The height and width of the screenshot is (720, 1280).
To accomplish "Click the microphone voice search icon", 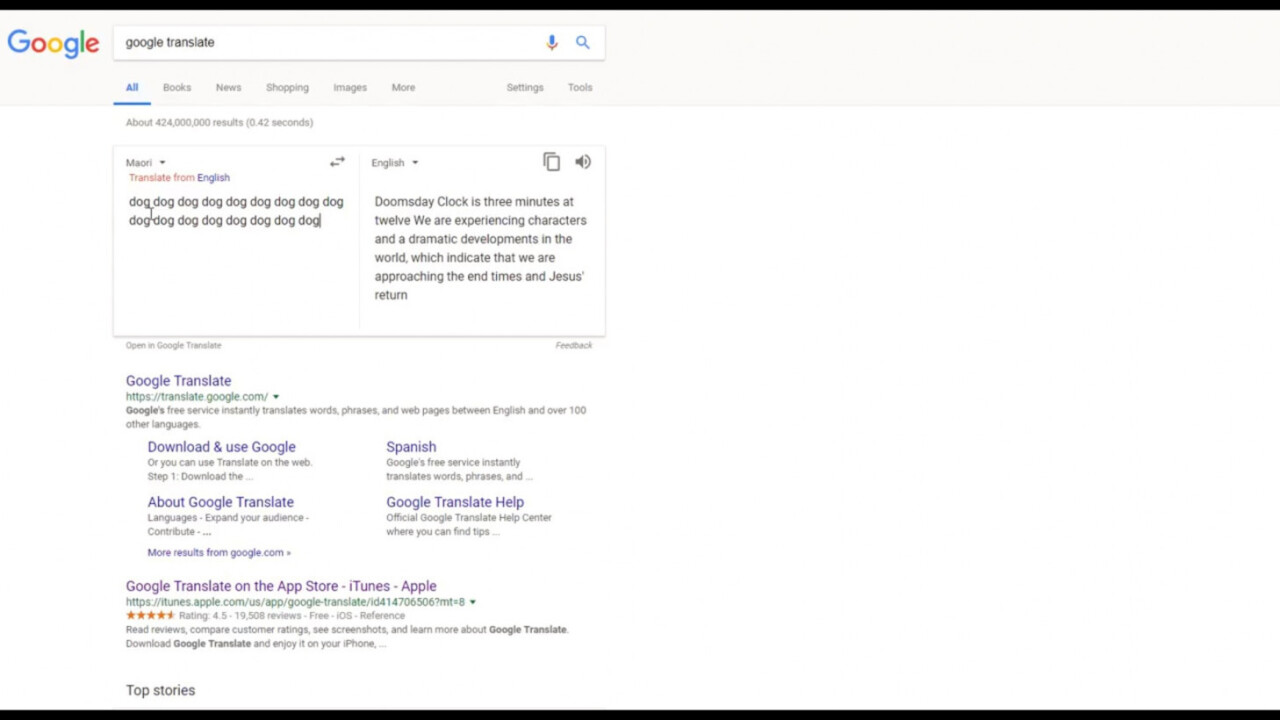I will [551, 42].
